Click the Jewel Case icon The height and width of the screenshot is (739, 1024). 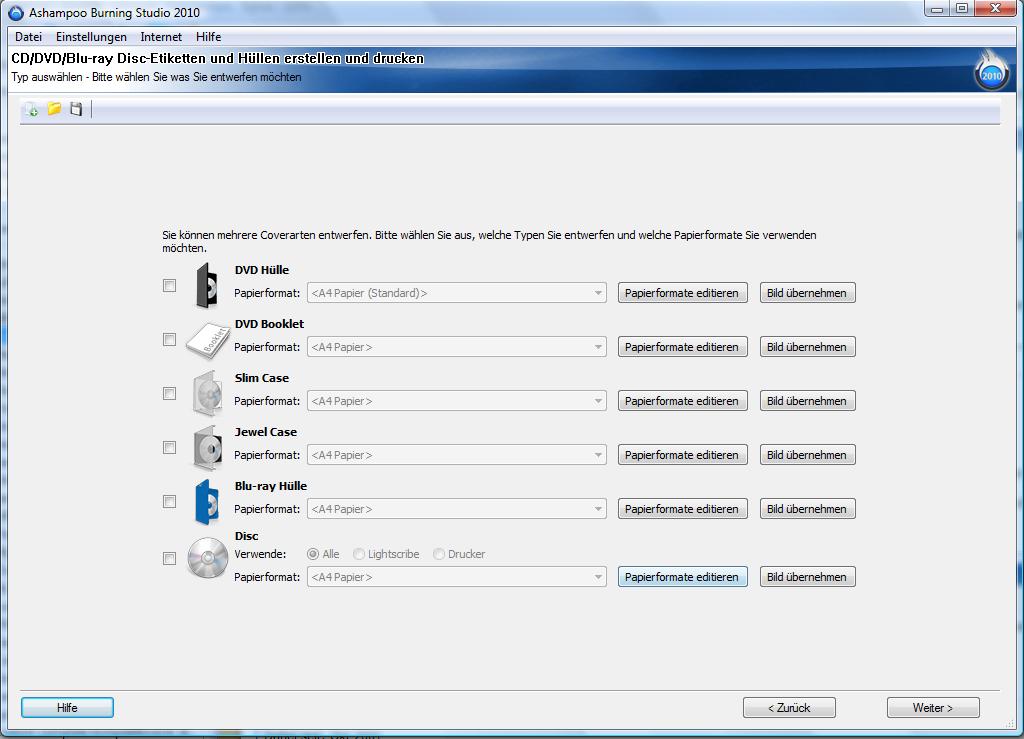[207, 448]
